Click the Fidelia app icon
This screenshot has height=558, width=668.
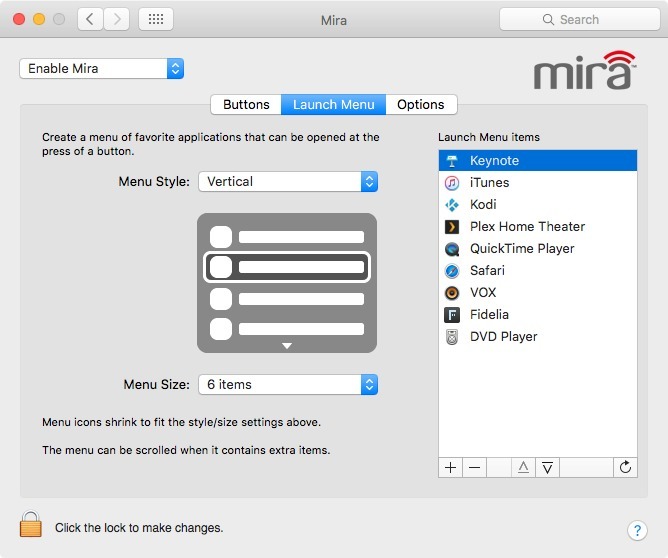[x=452, y=315]
